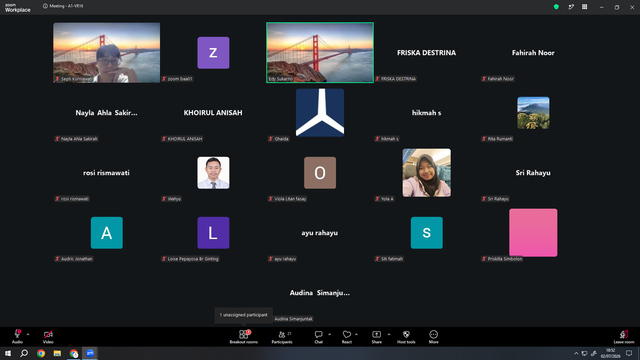The image size is (640, 360).
Task: Click Priskilla Simbolon's pink avatar
Action: [x=533, y=233]
